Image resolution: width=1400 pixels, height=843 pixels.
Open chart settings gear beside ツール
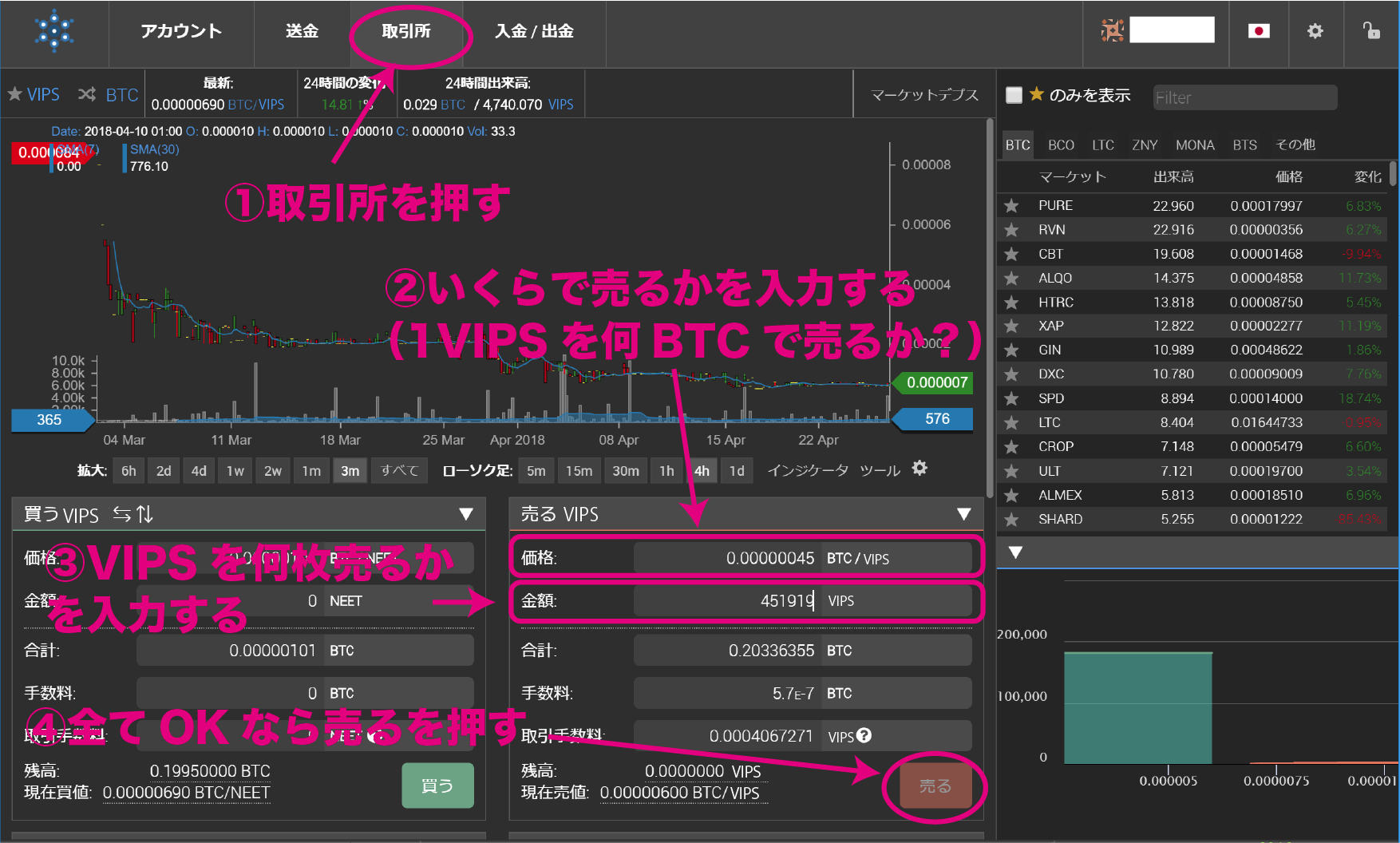point(919,469)
